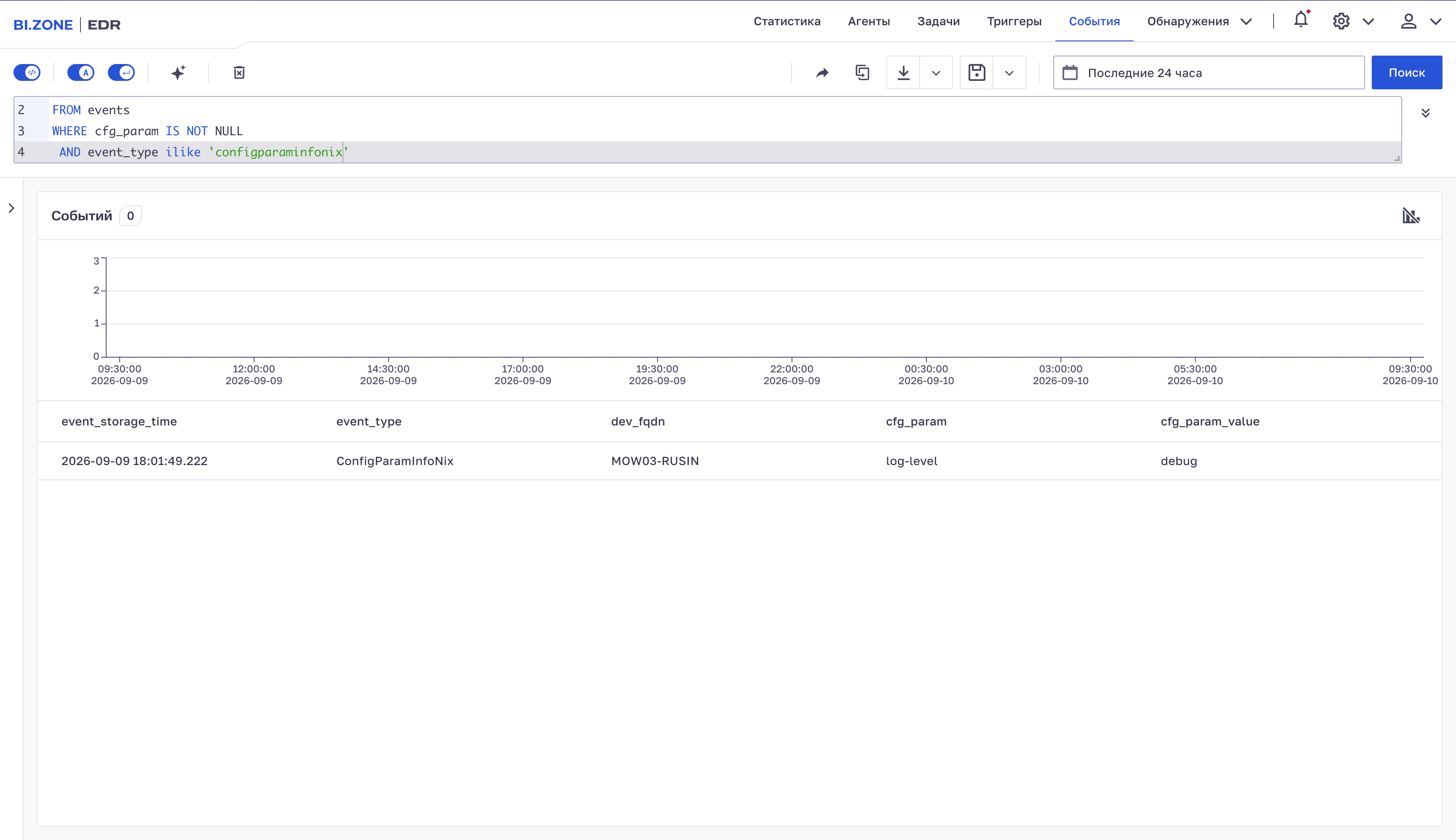Click the 'debug' cell value
This screenshot has width=1456, height=840.
click(x=1178, y=461)
